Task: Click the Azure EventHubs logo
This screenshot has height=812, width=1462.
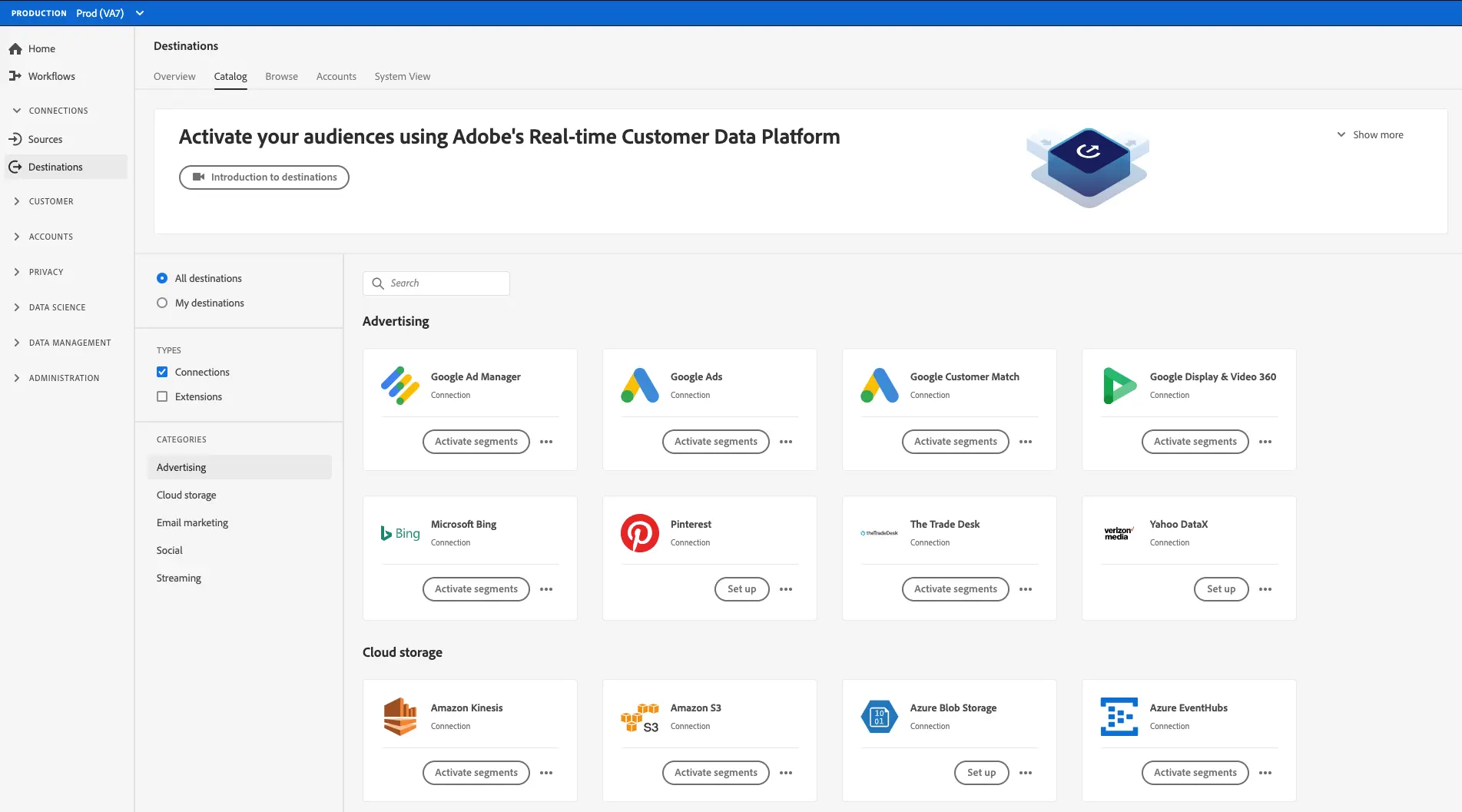Action: pos(1119,717)
